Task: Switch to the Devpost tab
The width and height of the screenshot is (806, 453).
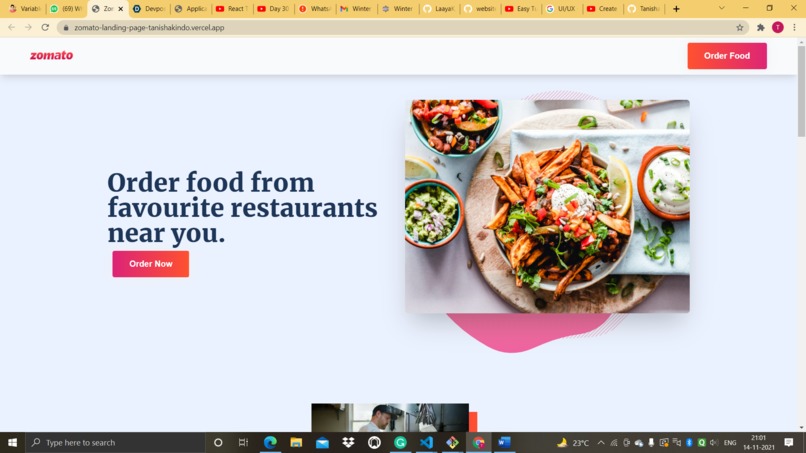Action: point(149,9)
